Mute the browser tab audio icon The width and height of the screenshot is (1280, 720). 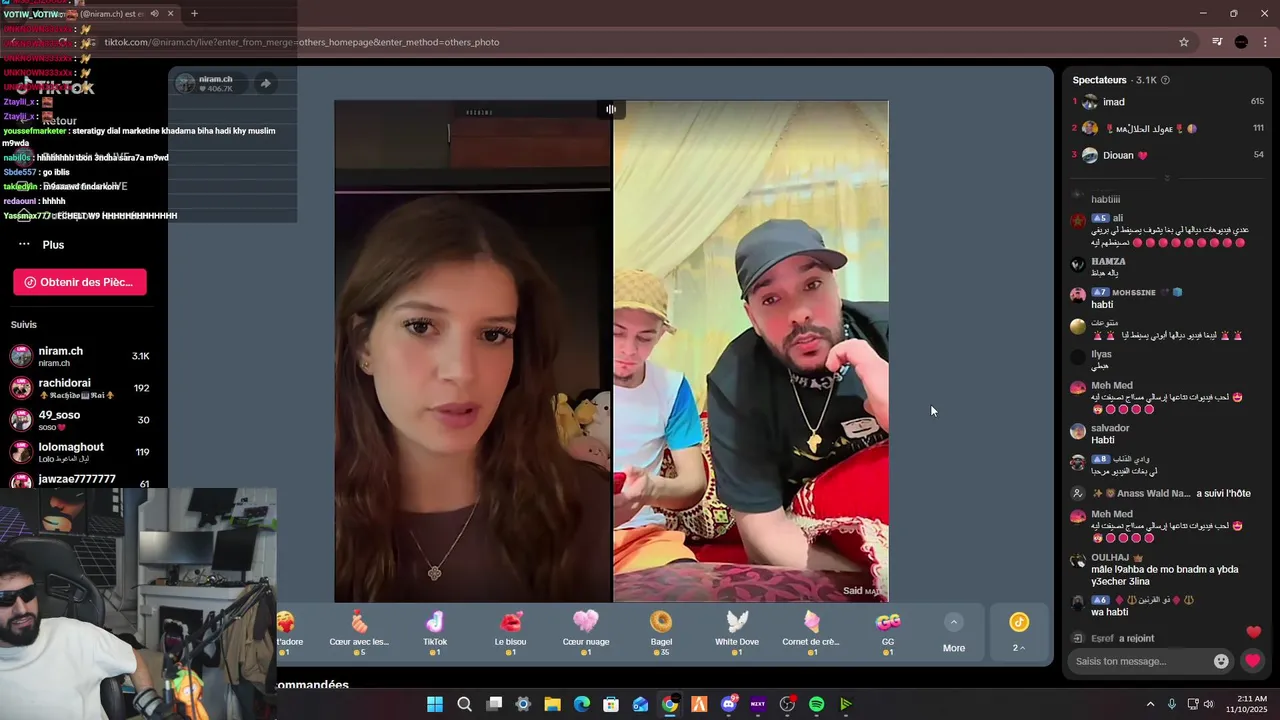[x=154, y=14]
